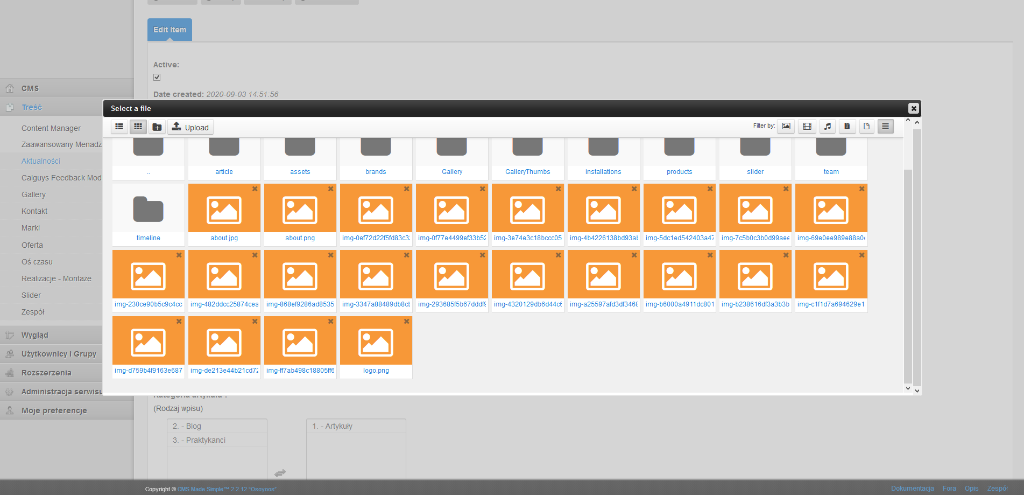Expand Użytkownicy i Grupy section

(x=58, y=354)
